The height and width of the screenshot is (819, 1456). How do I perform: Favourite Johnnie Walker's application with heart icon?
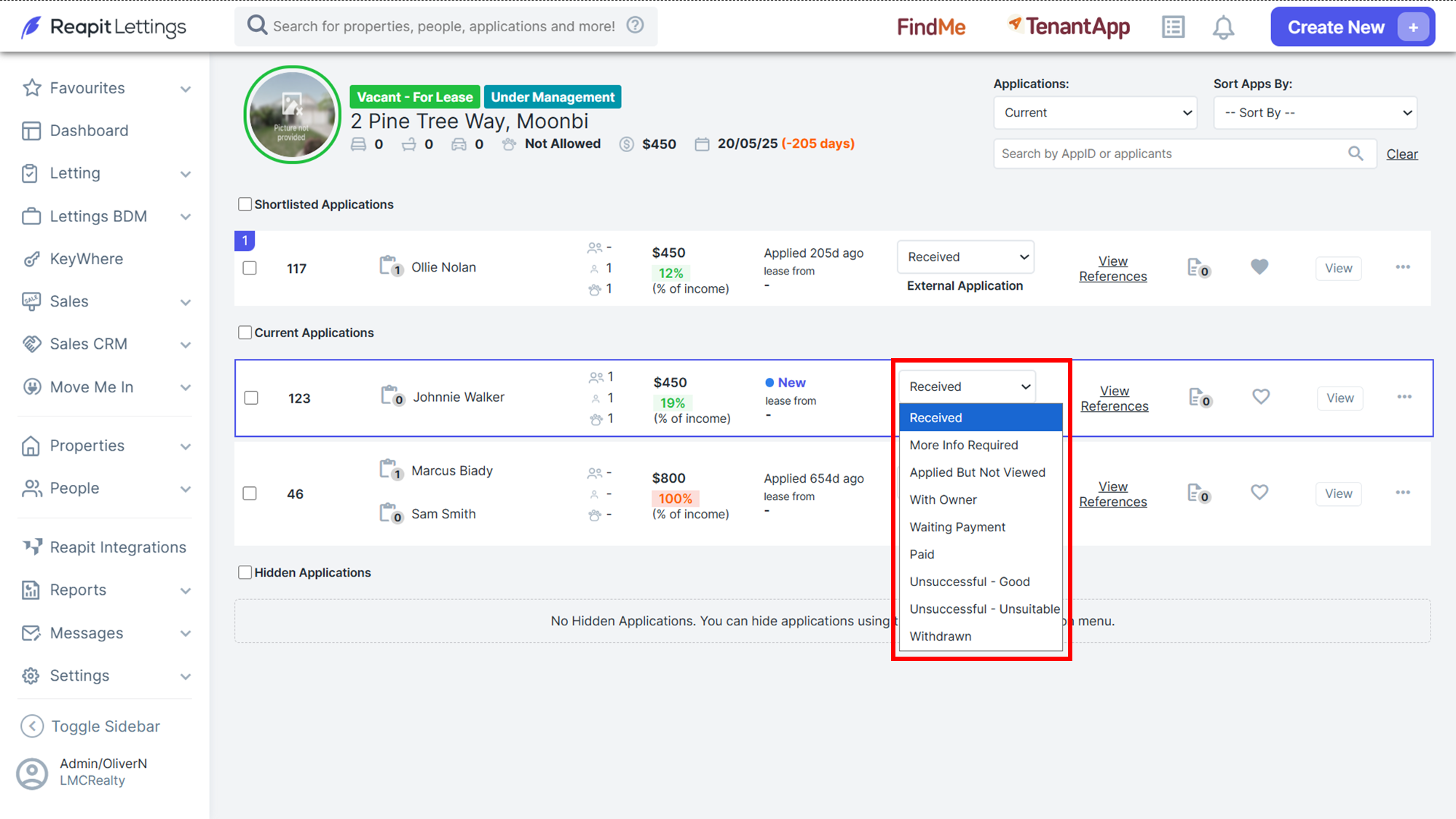point(1261,397)
